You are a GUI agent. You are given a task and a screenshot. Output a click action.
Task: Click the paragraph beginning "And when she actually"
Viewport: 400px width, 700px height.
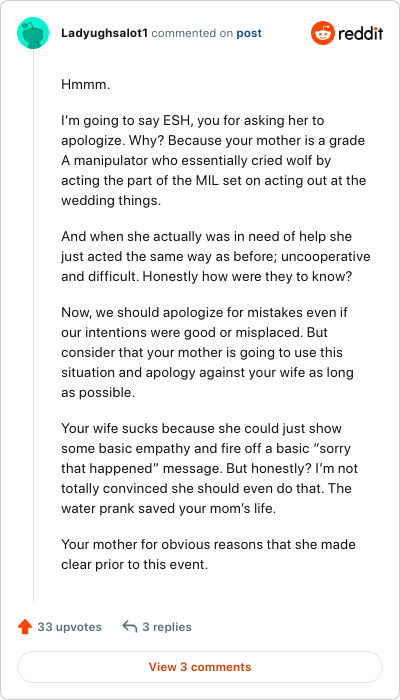(x=216, y=256)
